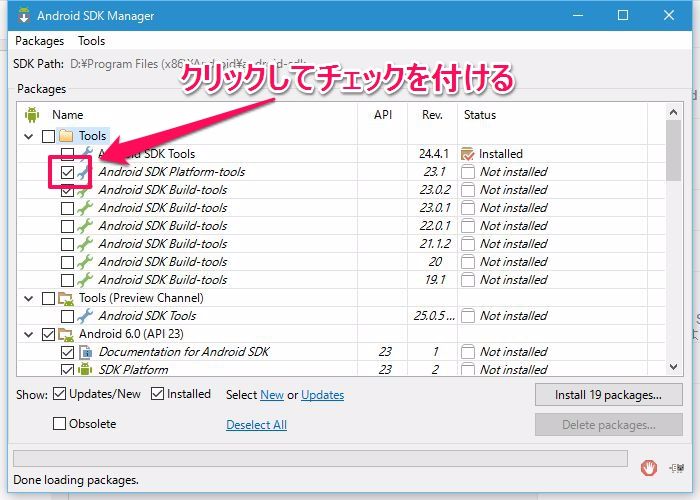Click the Name column header
This screenshot has width=700, height=500.
coord(67,115)
